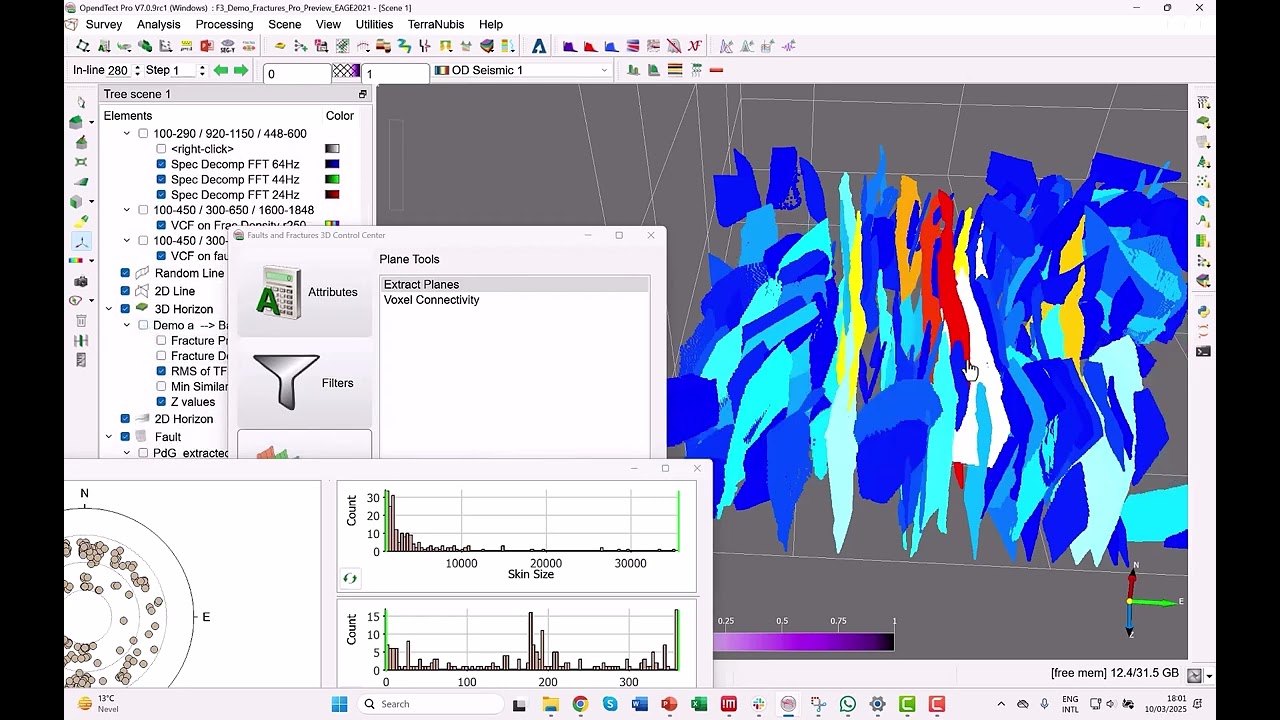
Task: Open the Scene menu
Action: [x=285, y=24]
